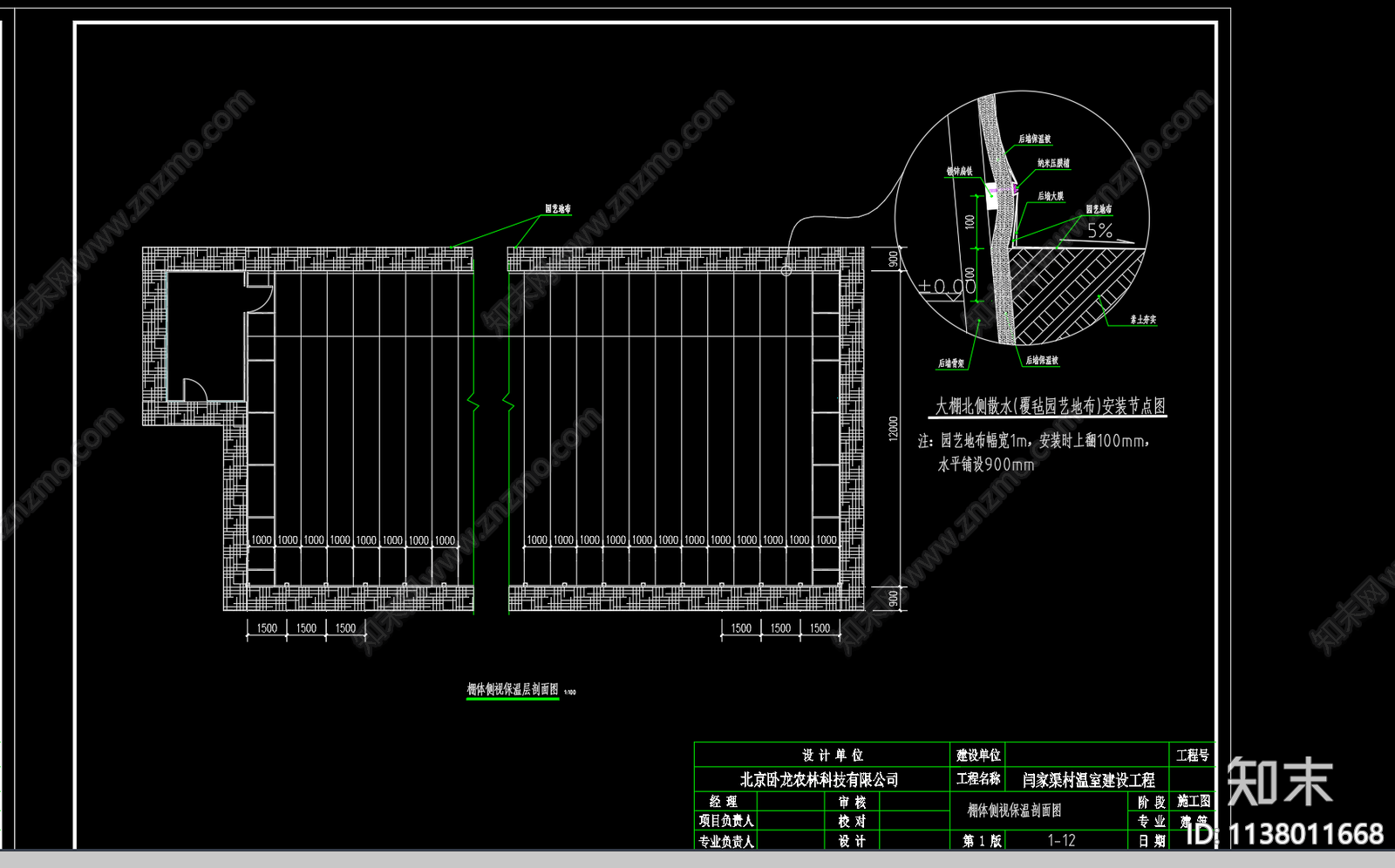1395x868 pixels.
Task: Click the sheet number 1-12
Action: (1061, 841)
